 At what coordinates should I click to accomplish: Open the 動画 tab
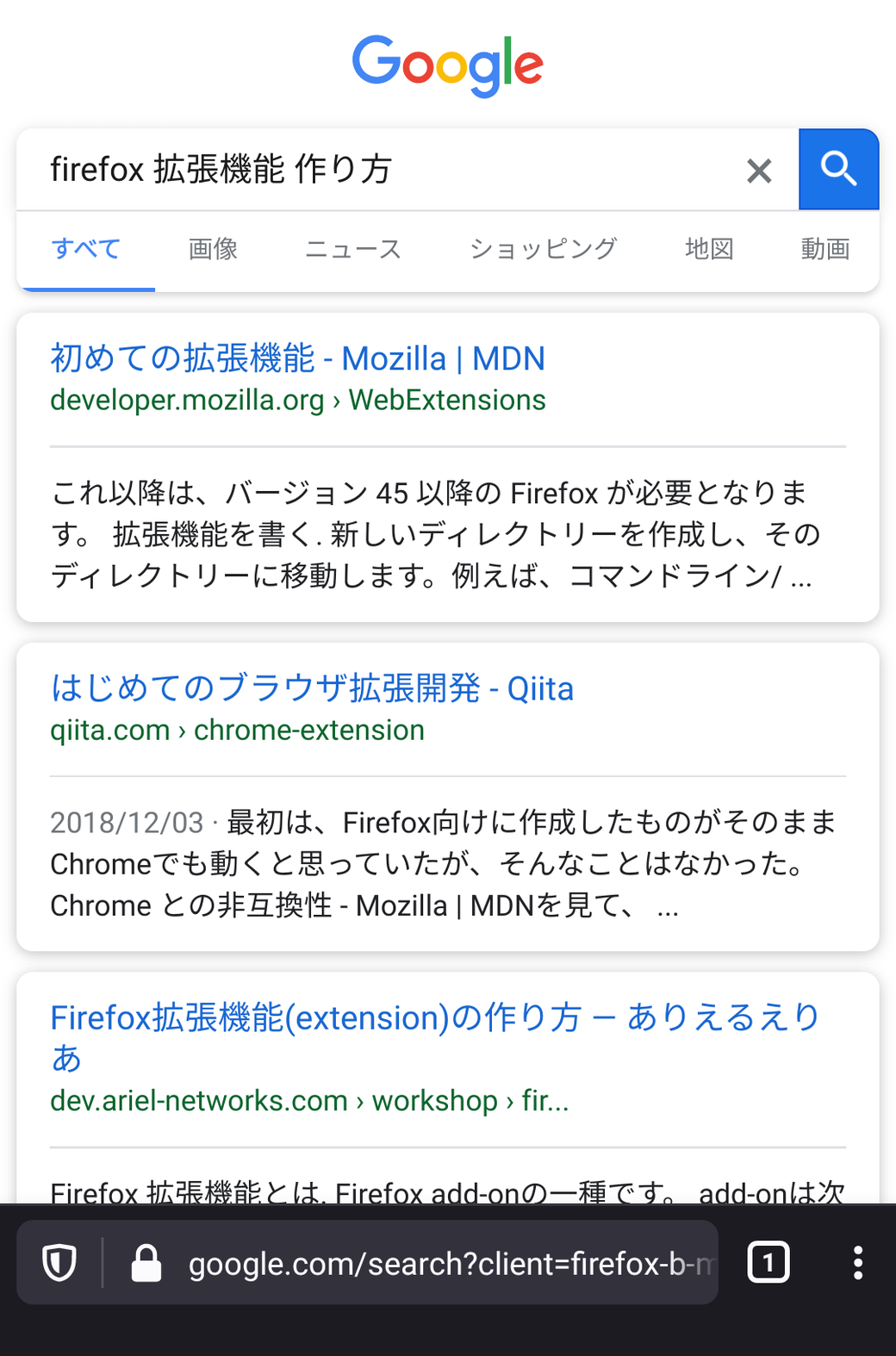824,249
